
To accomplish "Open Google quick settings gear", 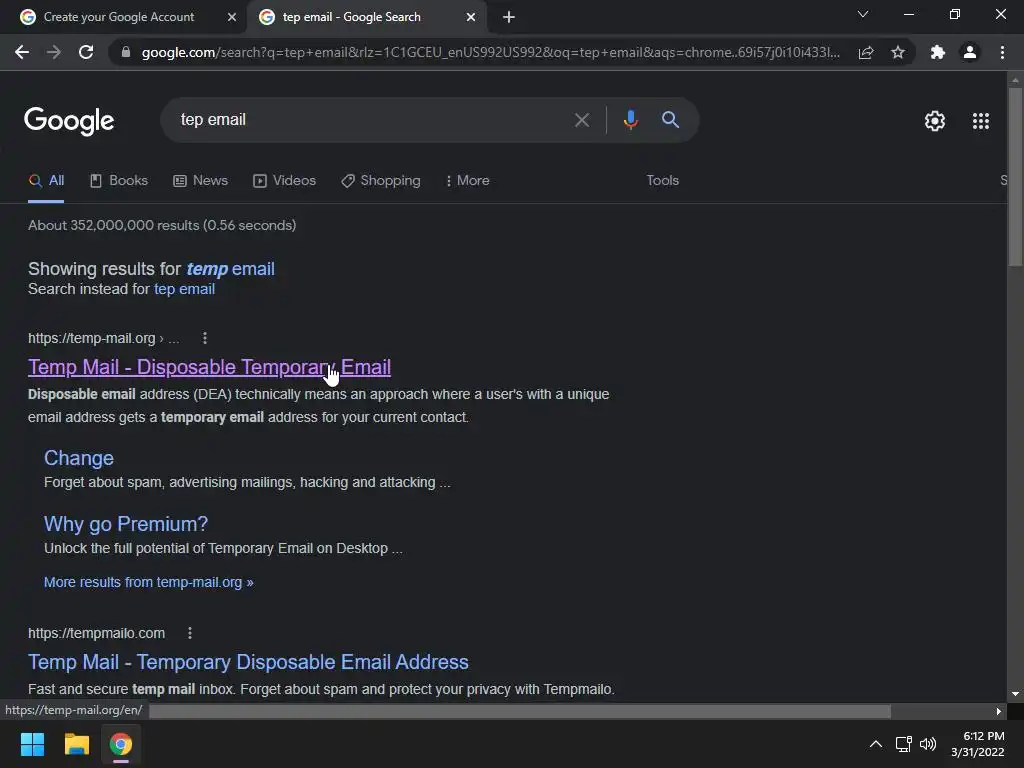I will [x=935, y=121].
